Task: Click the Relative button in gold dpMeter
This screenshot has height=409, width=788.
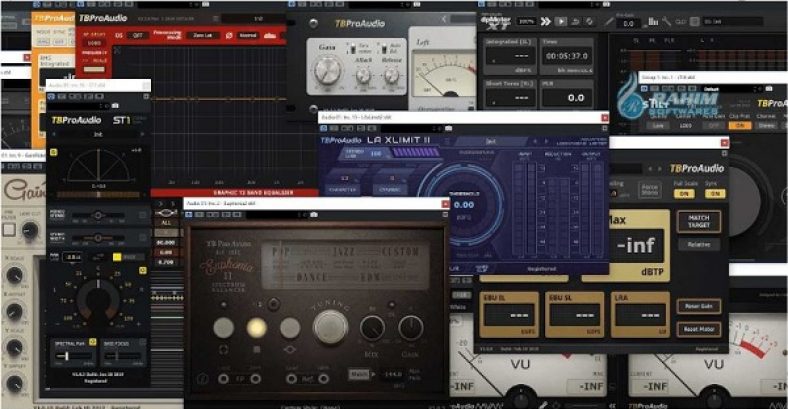Action: pyautogui.click(x=699, y=244)
